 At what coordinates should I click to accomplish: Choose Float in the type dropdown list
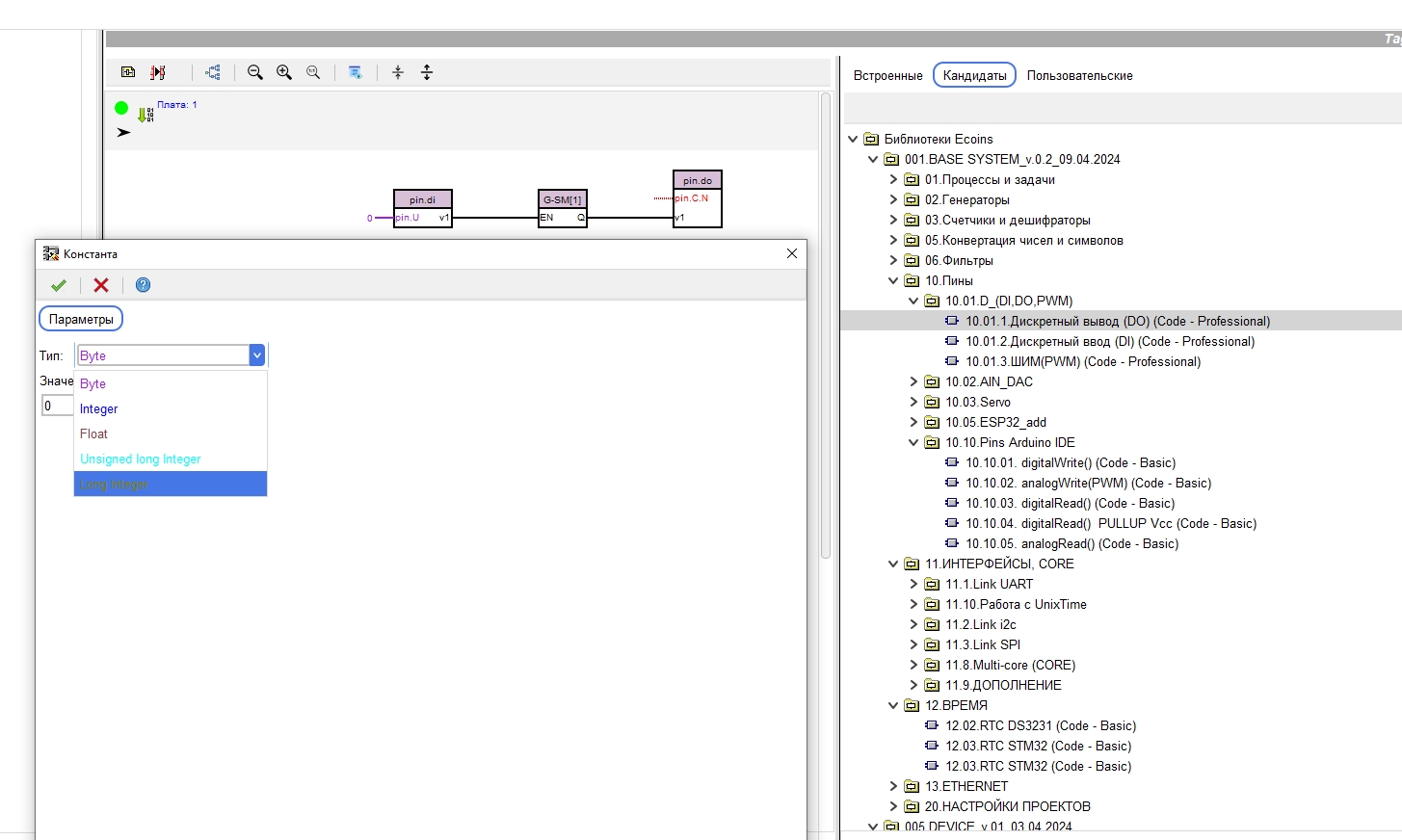[x=94, y=434]
